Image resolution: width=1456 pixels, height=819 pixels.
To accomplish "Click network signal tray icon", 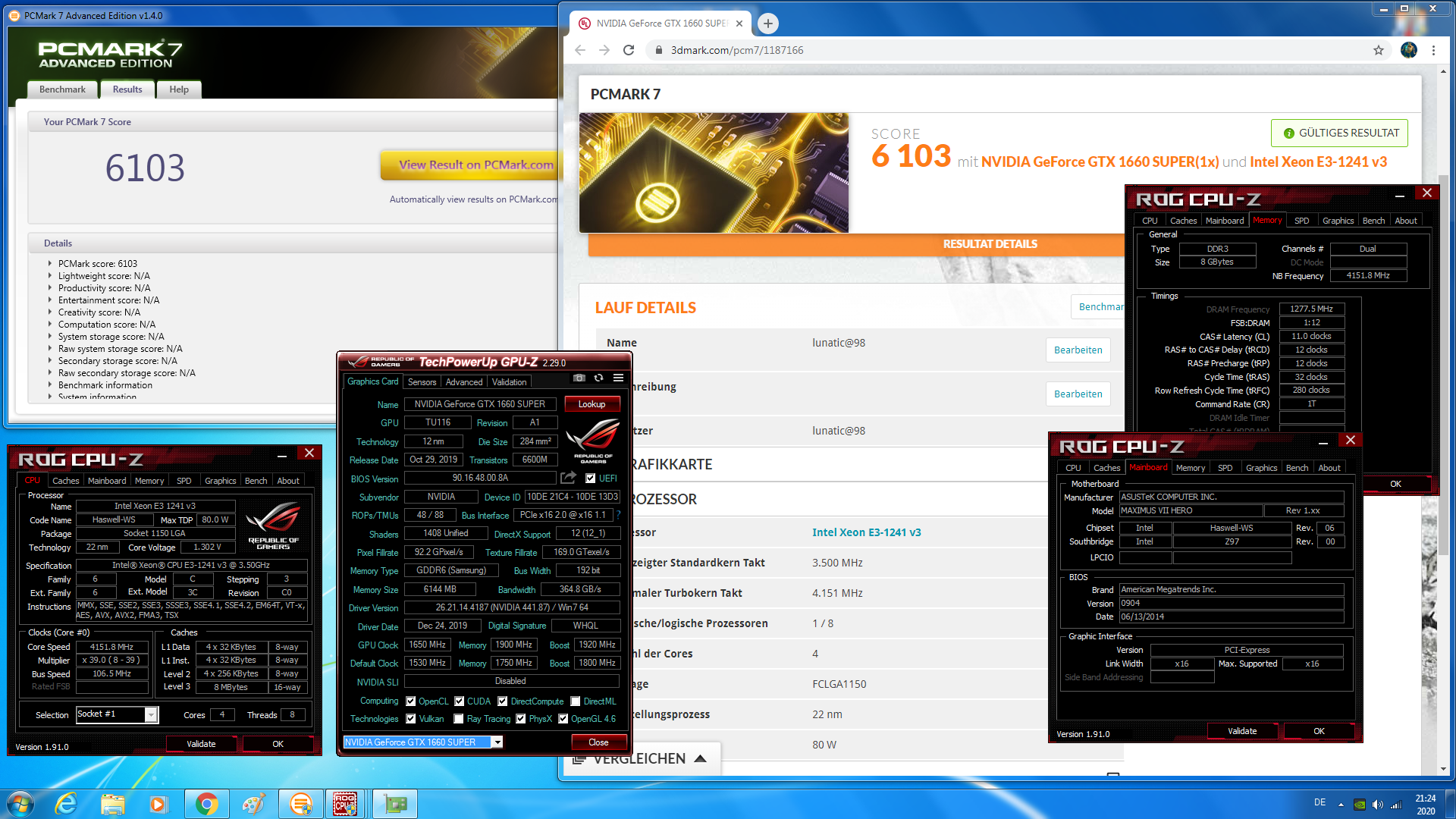I will 1395,805.
